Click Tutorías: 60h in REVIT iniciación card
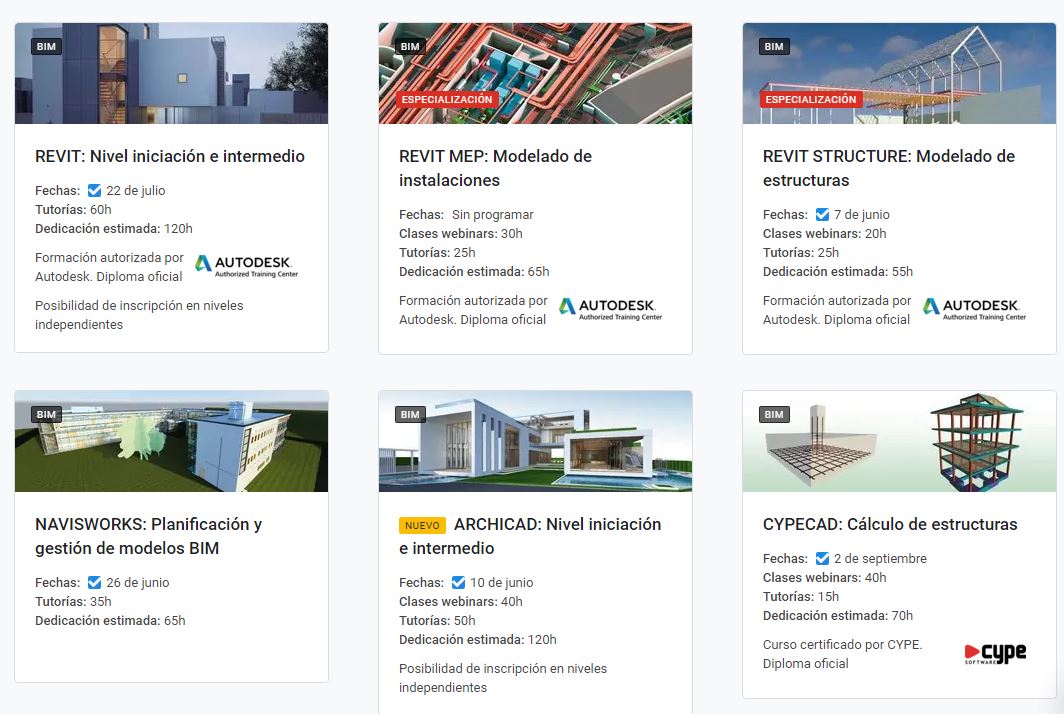Viewport: 1064px width, 714px height. tap(73, 210)
